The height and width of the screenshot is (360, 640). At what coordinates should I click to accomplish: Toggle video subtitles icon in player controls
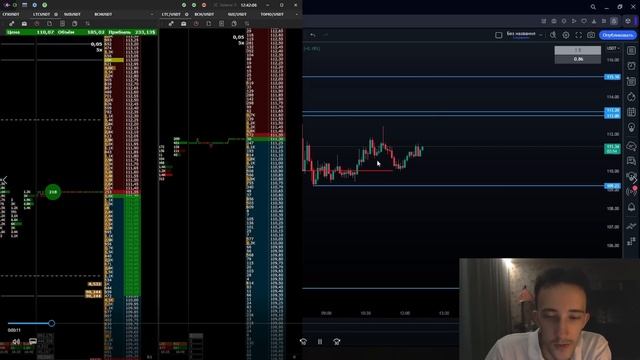33,341
